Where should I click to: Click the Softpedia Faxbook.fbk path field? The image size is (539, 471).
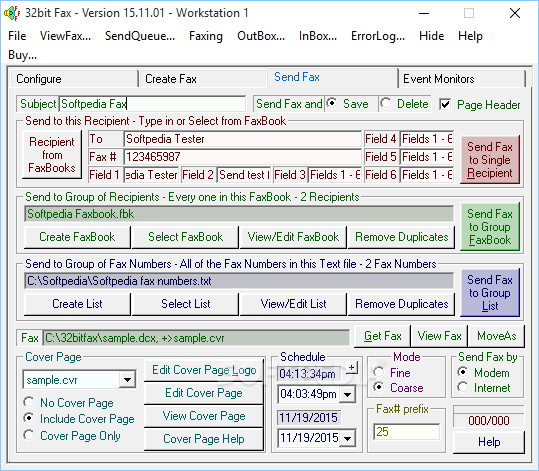coord(239,214)
